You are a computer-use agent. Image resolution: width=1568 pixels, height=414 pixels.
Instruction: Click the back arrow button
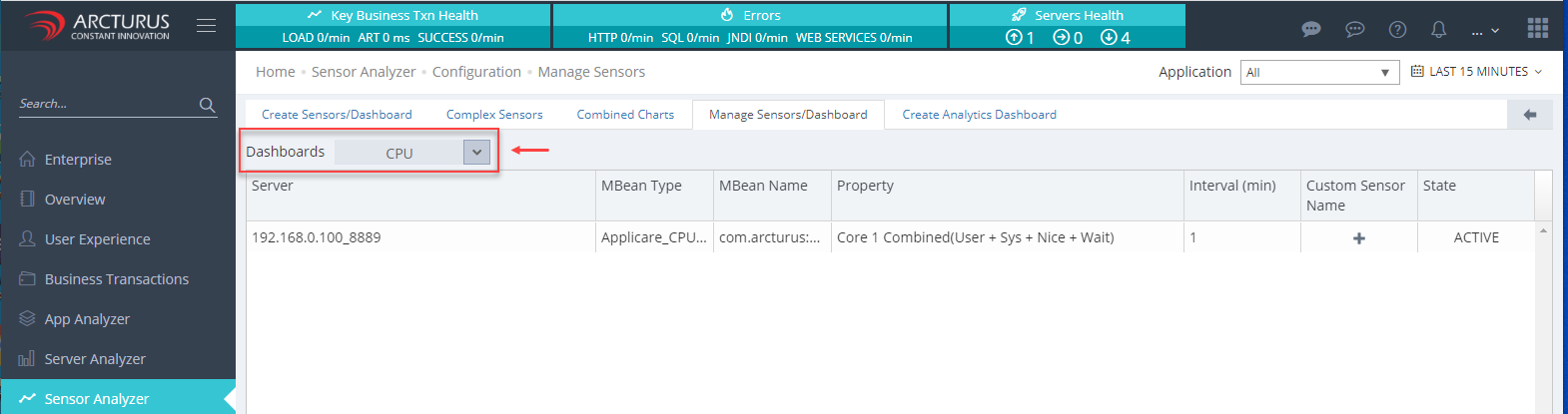[1529, 115]
